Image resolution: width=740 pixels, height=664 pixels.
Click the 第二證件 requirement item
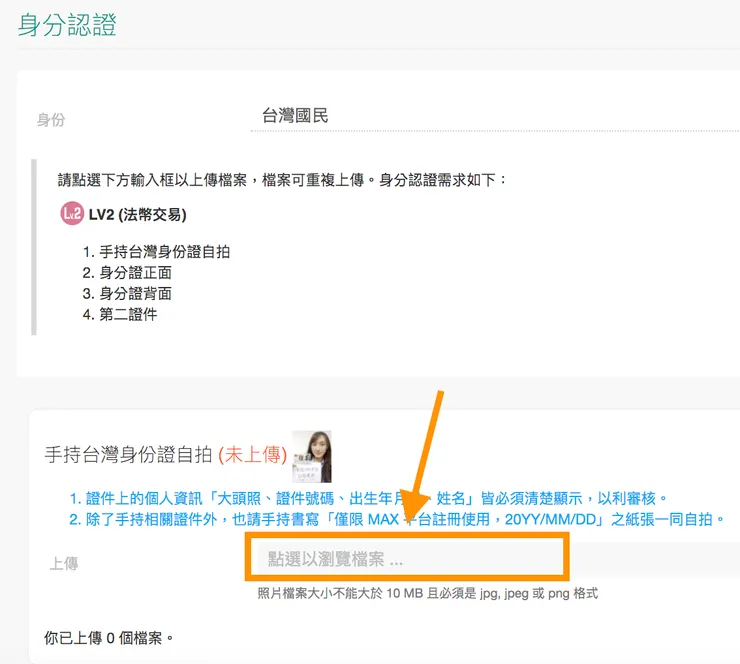(x=128, y=314)
